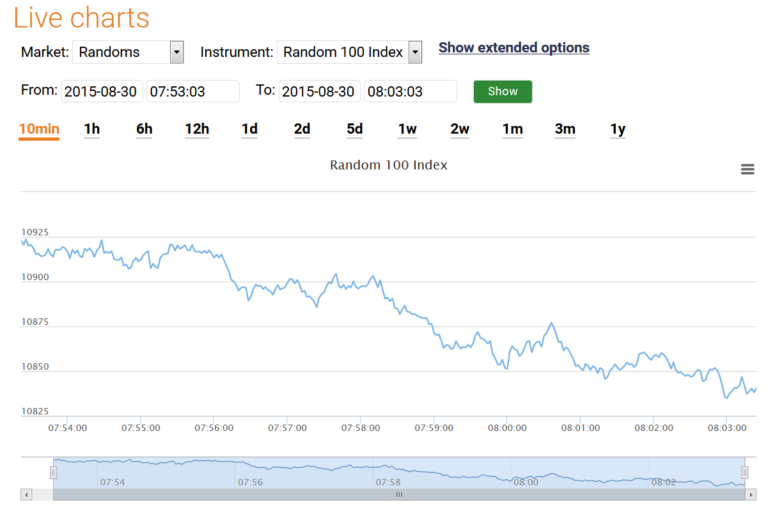This screenshot has height=509, width=768.
Task: Click the To time field 08:03:03
Action: (x=410, y=91)
